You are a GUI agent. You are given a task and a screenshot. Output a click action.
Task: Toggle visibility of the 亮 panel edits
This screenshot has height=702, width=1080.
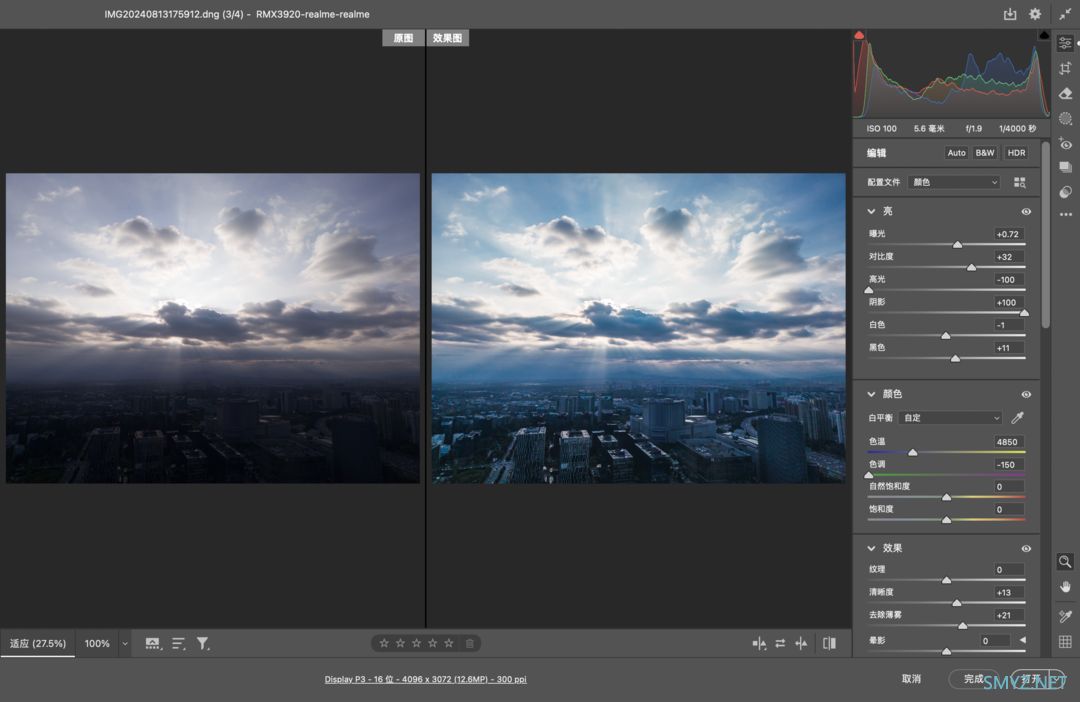[1026, 211]
